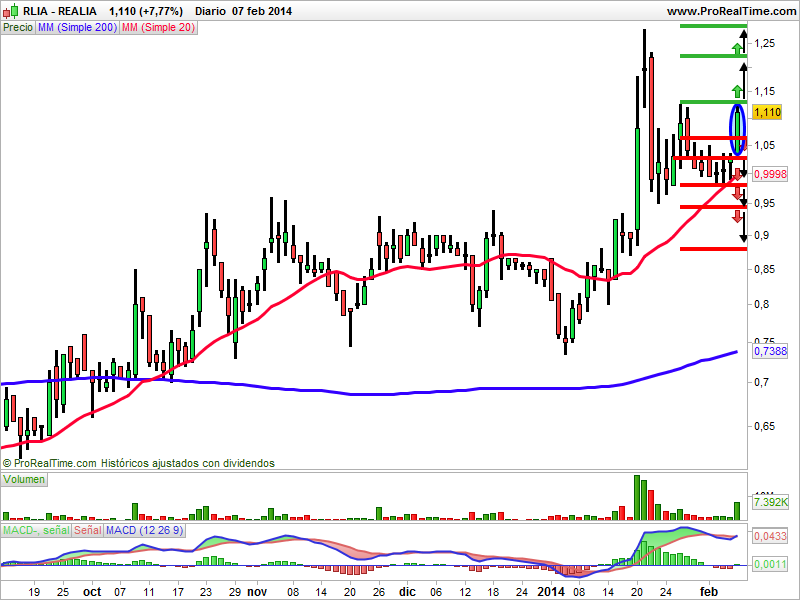Click the blue ellipse around last candle
Screen dimensions: 800x600
[x=738, y=130]
